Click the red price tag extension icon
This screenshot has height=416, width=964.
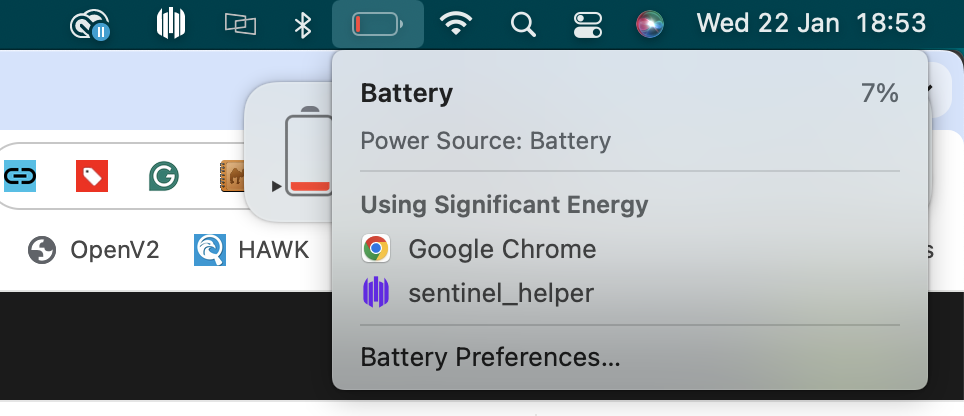(x=92, y=176)
